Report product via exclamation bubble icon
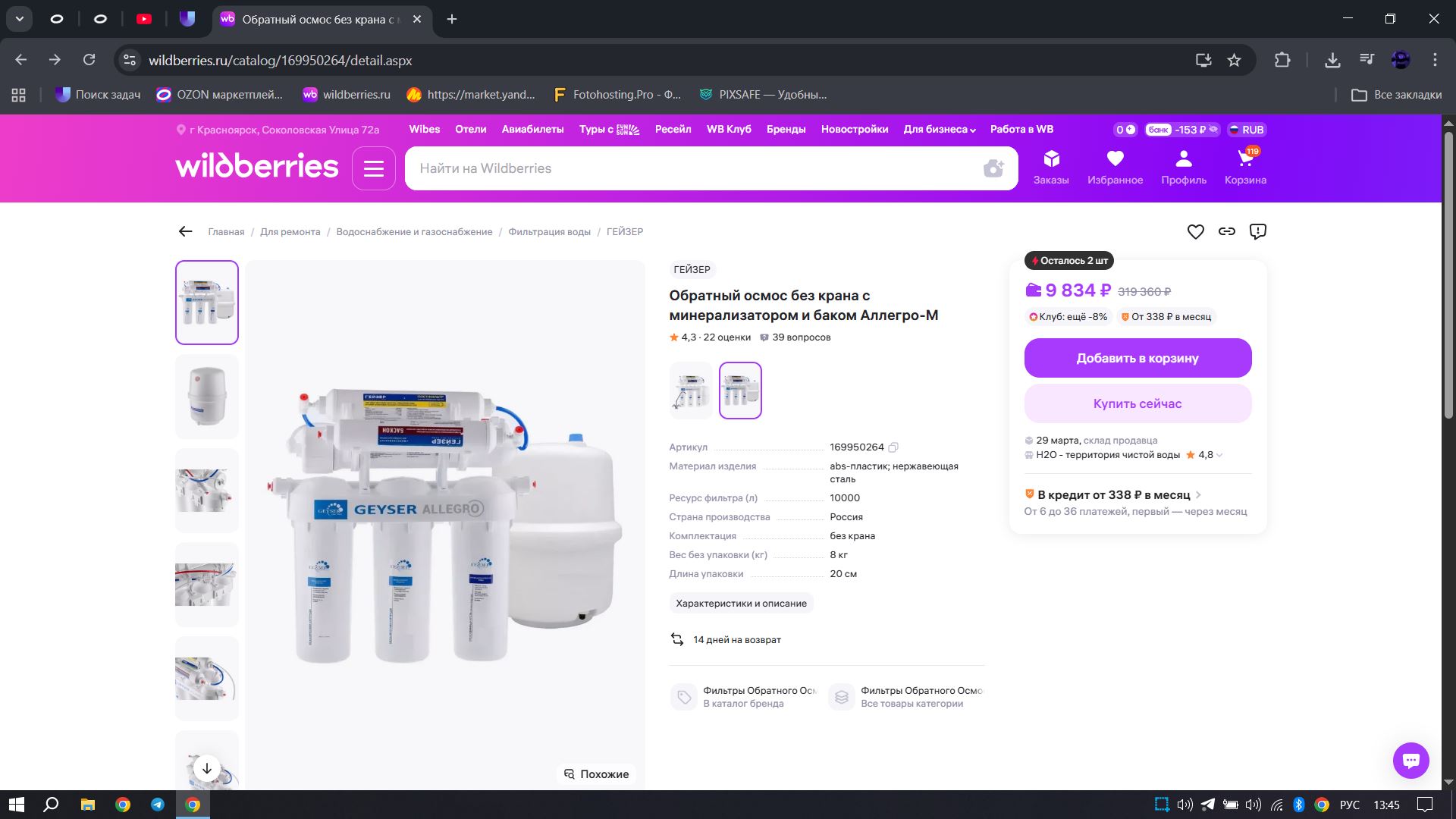This screenshot has height=819, width=1456. (x=1257, y=231)
